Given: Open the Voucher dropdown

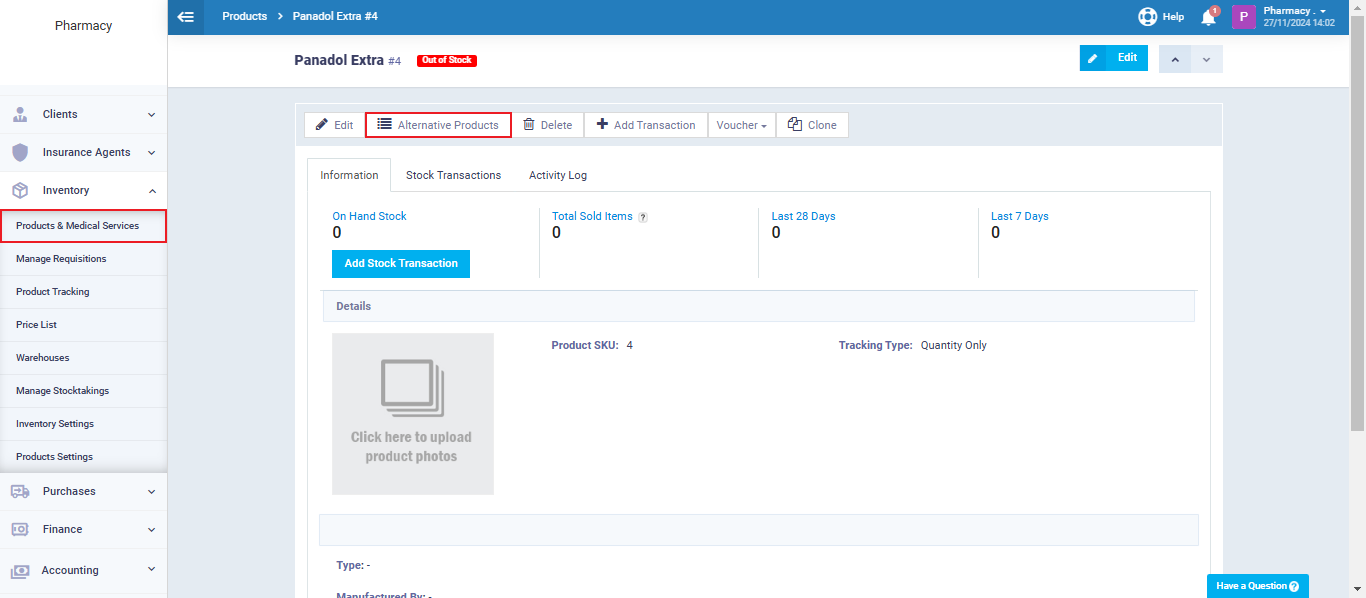Looking at the screenshot, I should (x=742, y=125).
